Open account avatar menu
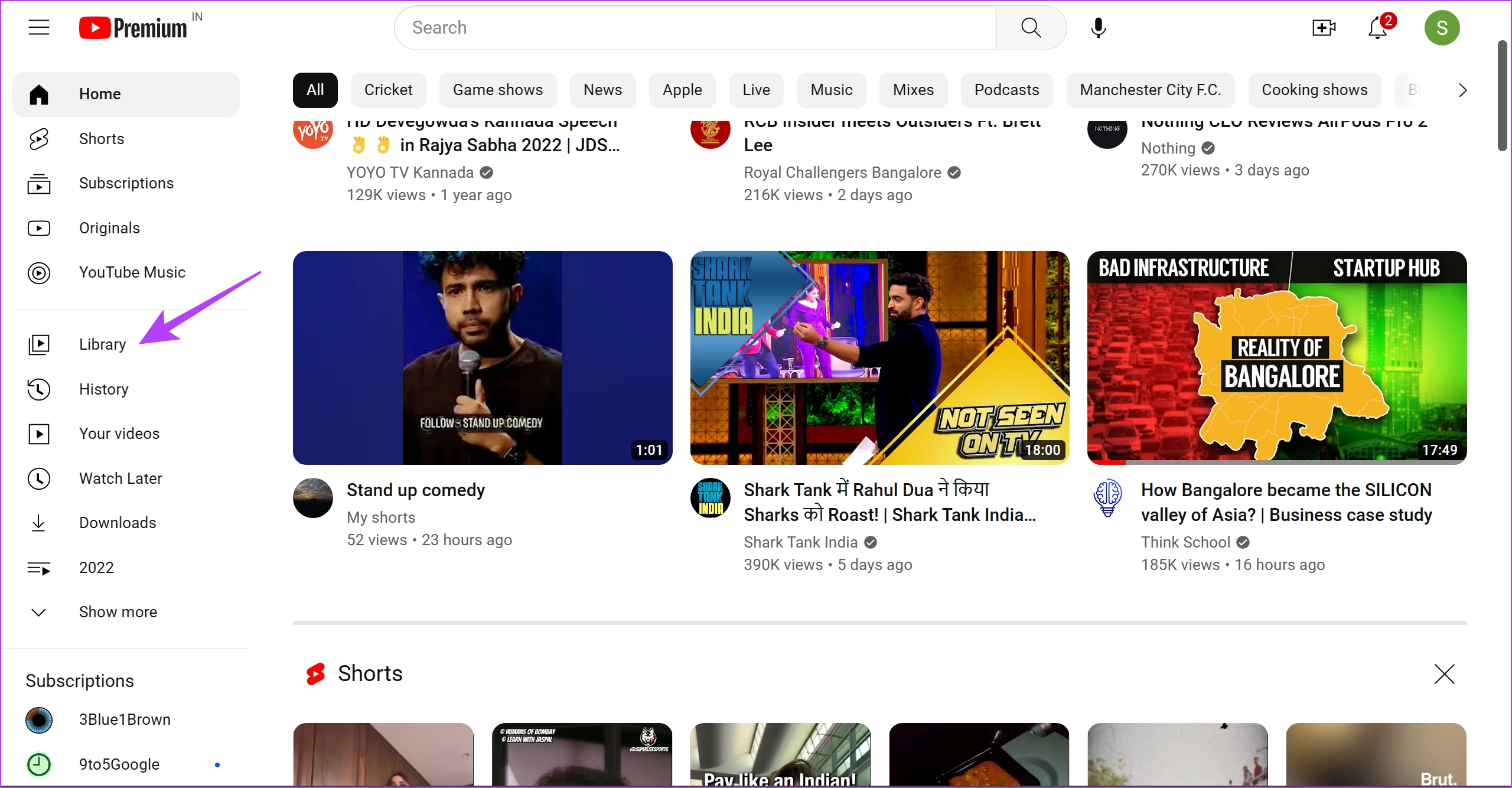 coord(1442,28)
